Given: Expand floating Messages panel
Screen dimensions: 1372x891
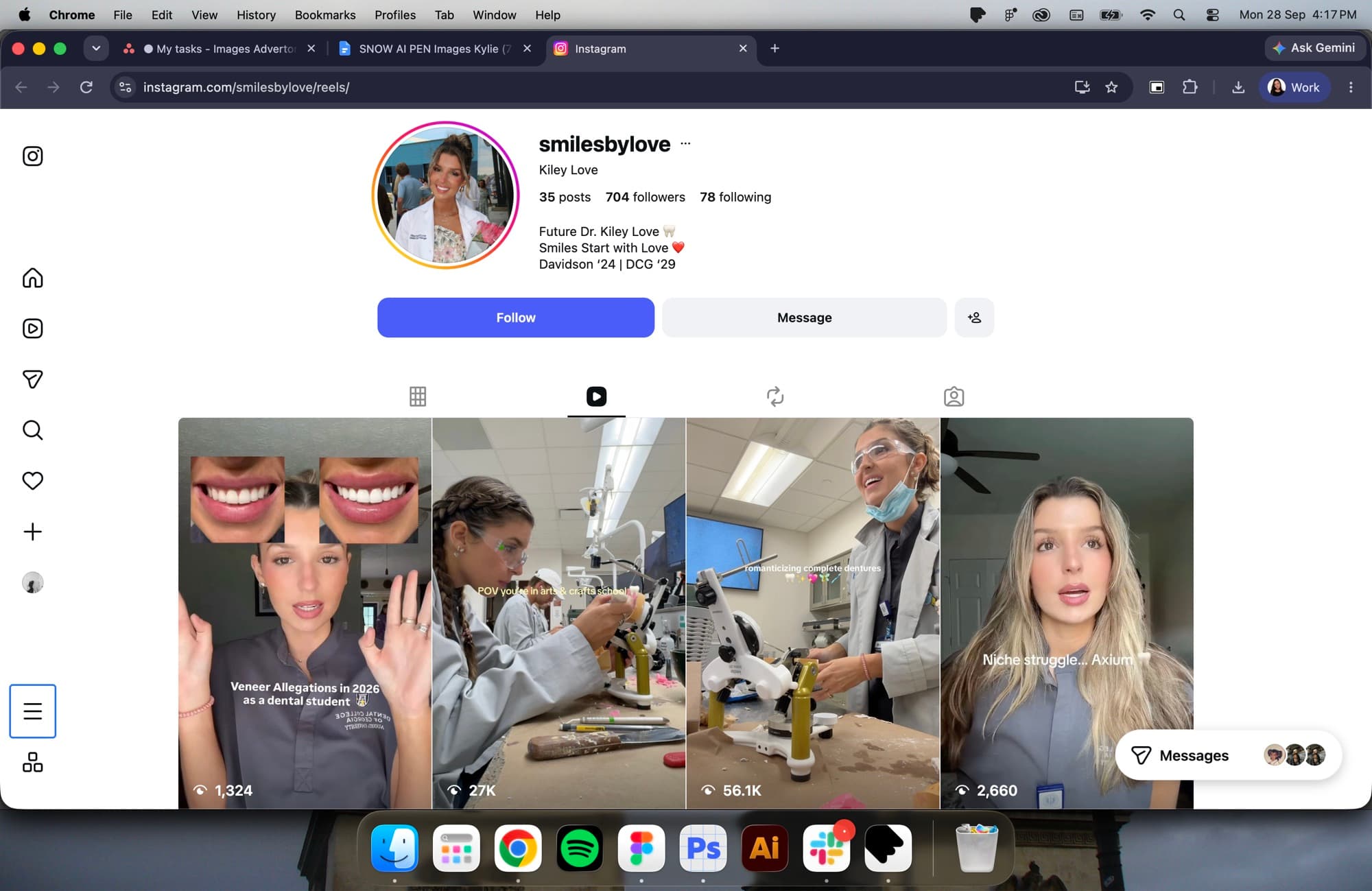Looking at the screenshot, I should click(1228, 755).
